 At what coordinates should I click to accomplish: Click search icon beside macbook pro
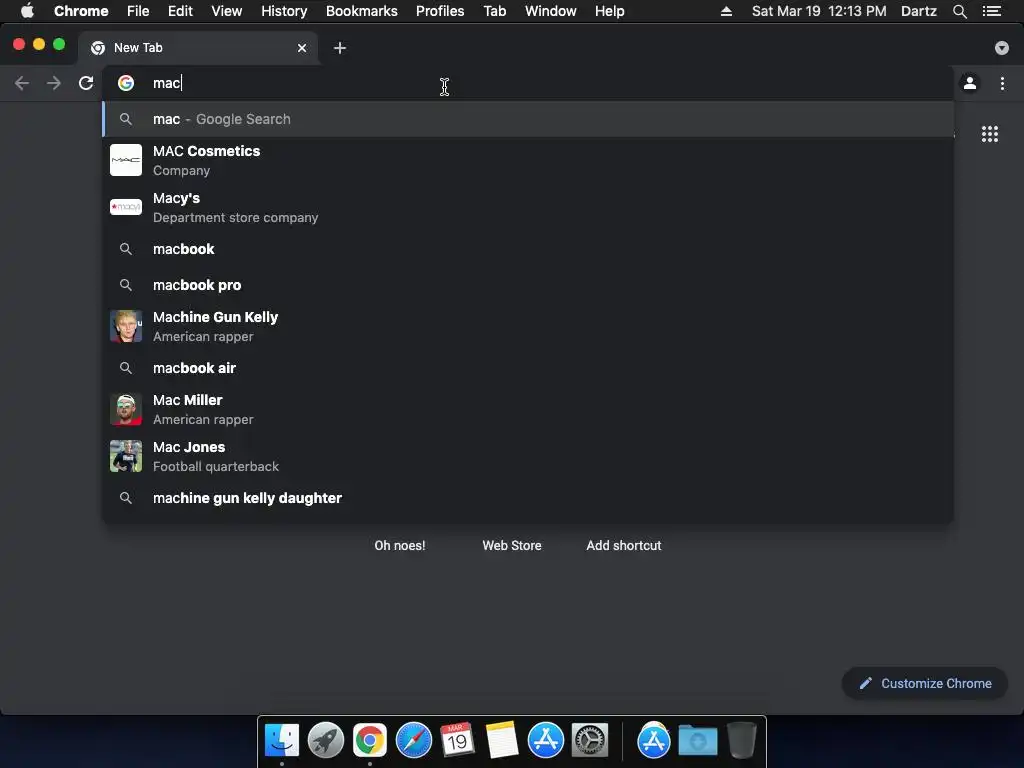point(125,285)
